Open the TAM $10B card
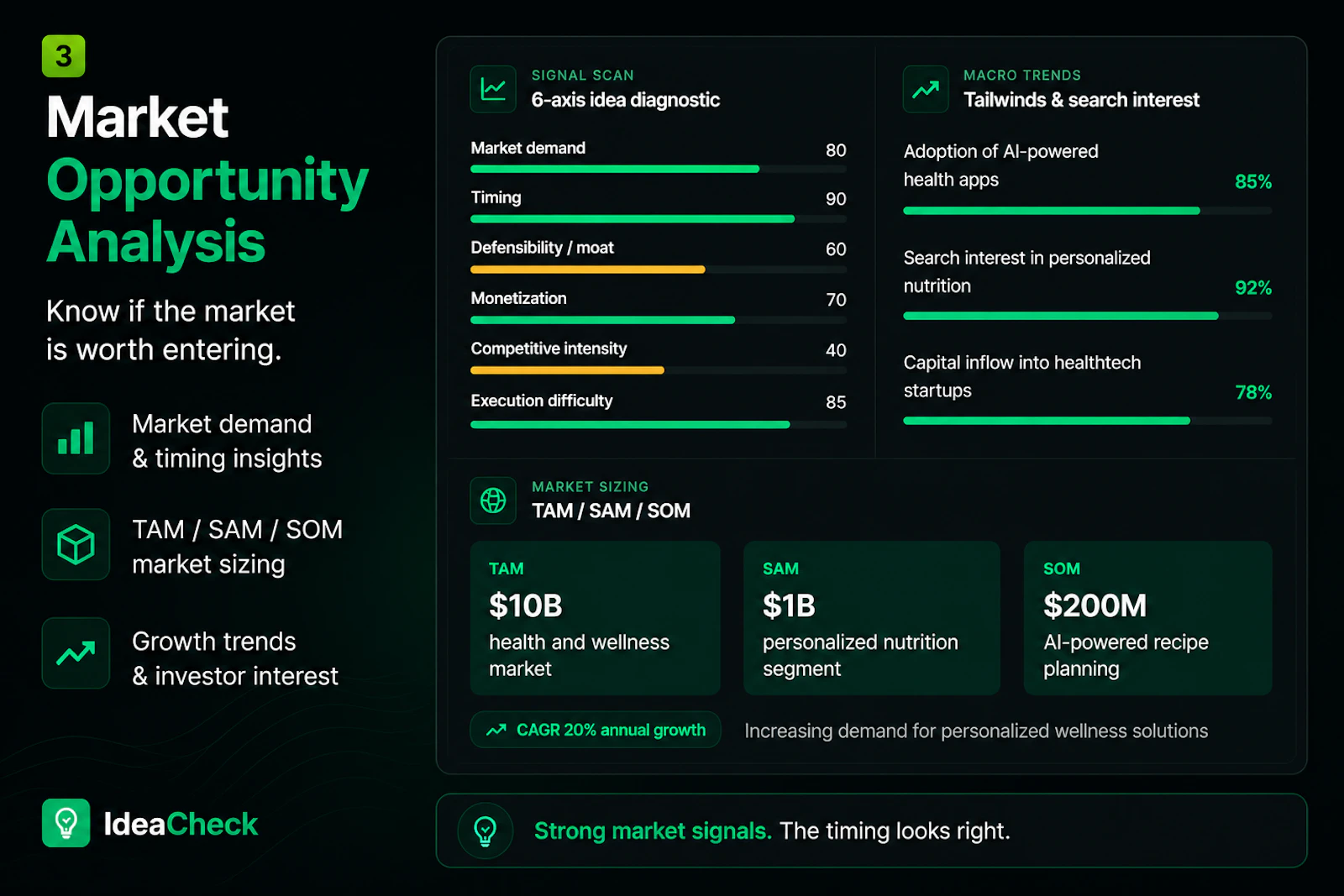This screenshot has height=896, width=1344. (596, 618)
